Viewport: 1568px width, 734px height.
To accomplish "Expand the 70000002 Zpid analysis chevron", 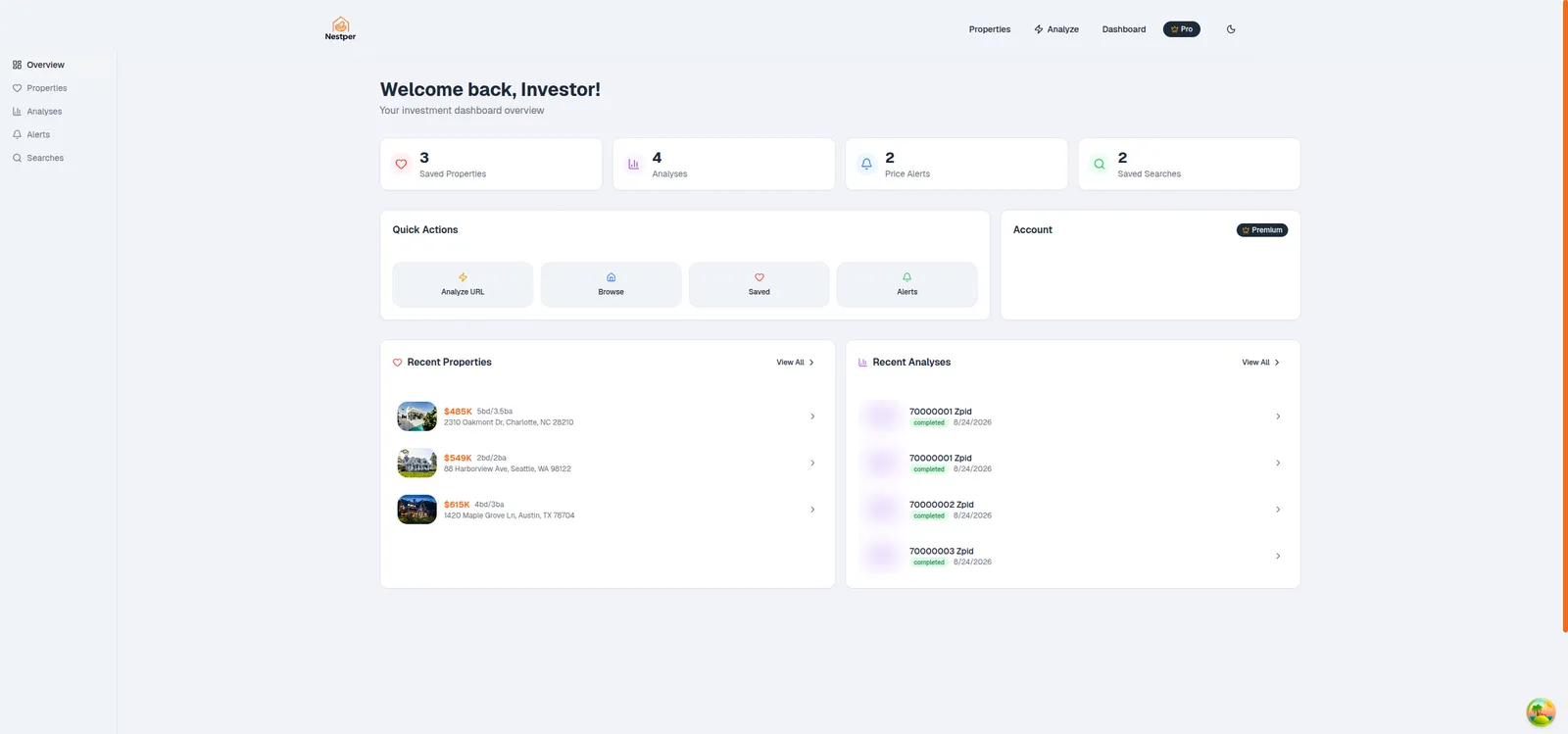I will [x=1278, y=510].
